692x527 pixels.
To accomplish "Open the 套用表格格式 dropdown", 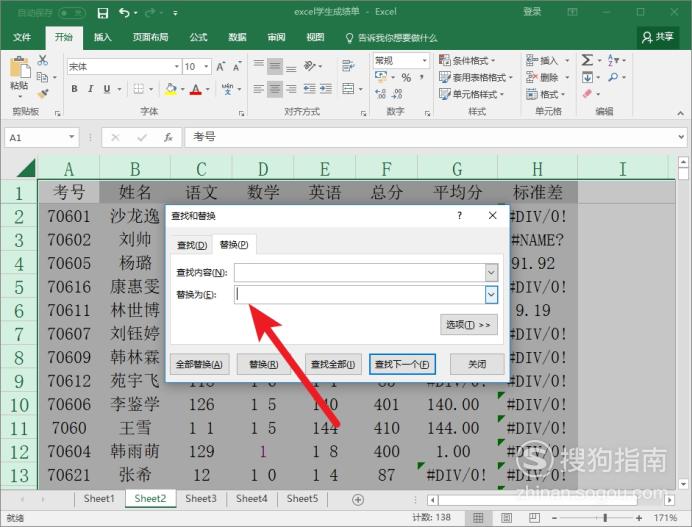I will [x=476, y=78].
